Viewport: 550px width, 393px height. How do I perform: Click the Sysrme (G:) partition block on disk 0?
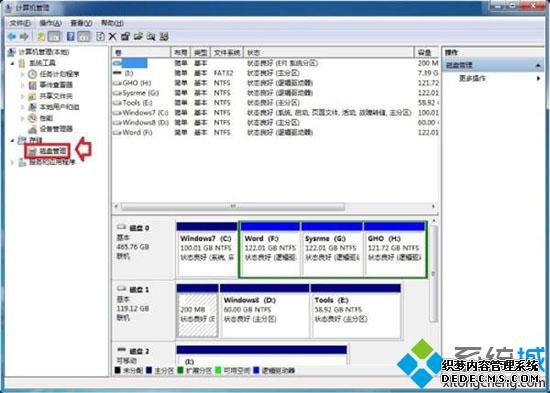[332, 249]
